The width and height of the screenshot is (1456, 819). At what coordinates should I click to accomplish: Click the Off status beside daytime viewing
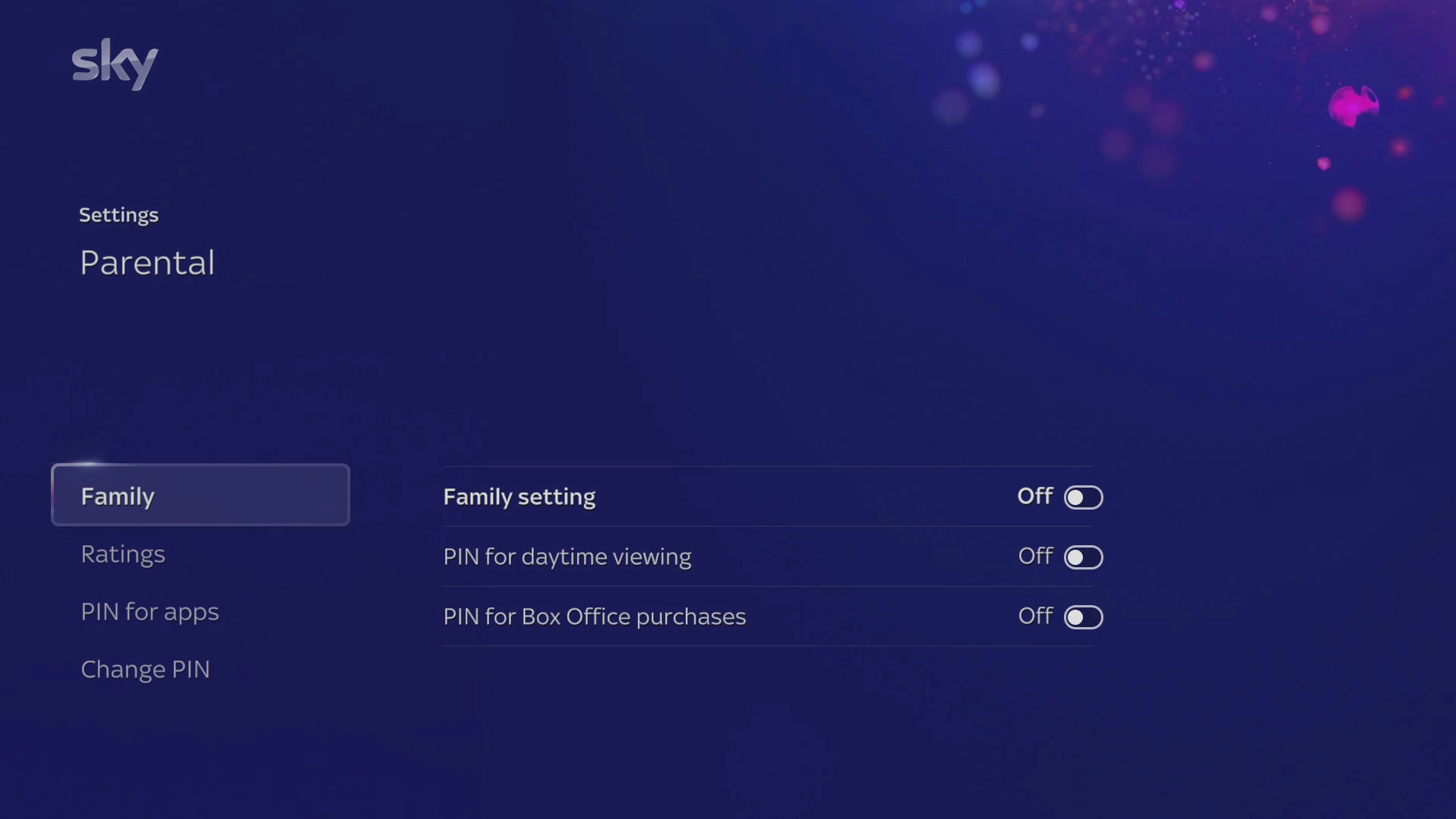pyautogui.click(x=1034, y=556)
